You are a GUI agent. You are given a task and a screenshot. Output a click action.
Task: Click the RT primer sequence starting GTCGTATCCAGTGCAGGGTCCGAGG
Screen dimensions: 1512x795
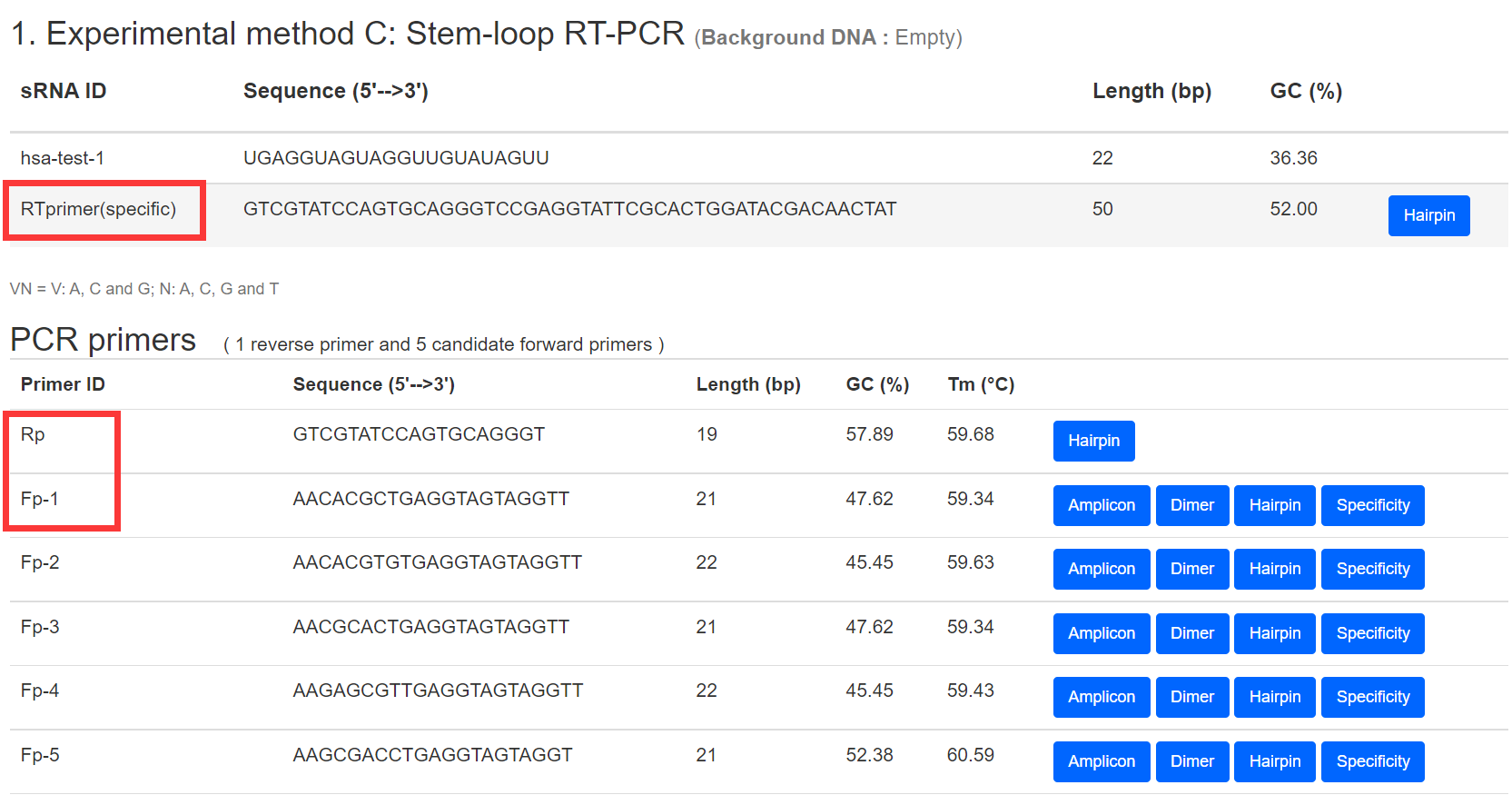[x=569, y=209]
